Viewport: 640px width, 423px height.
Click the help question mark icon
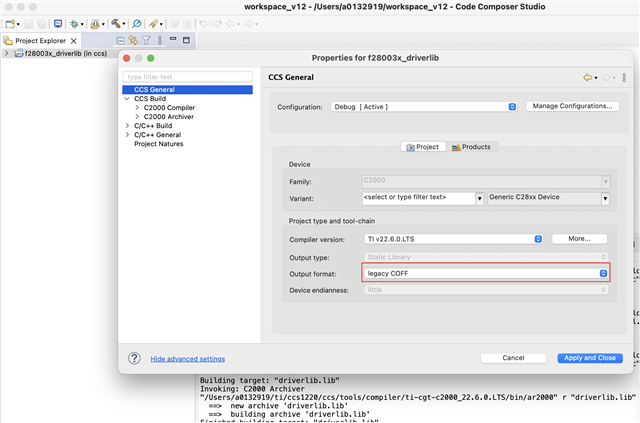[x=134, y=358]
